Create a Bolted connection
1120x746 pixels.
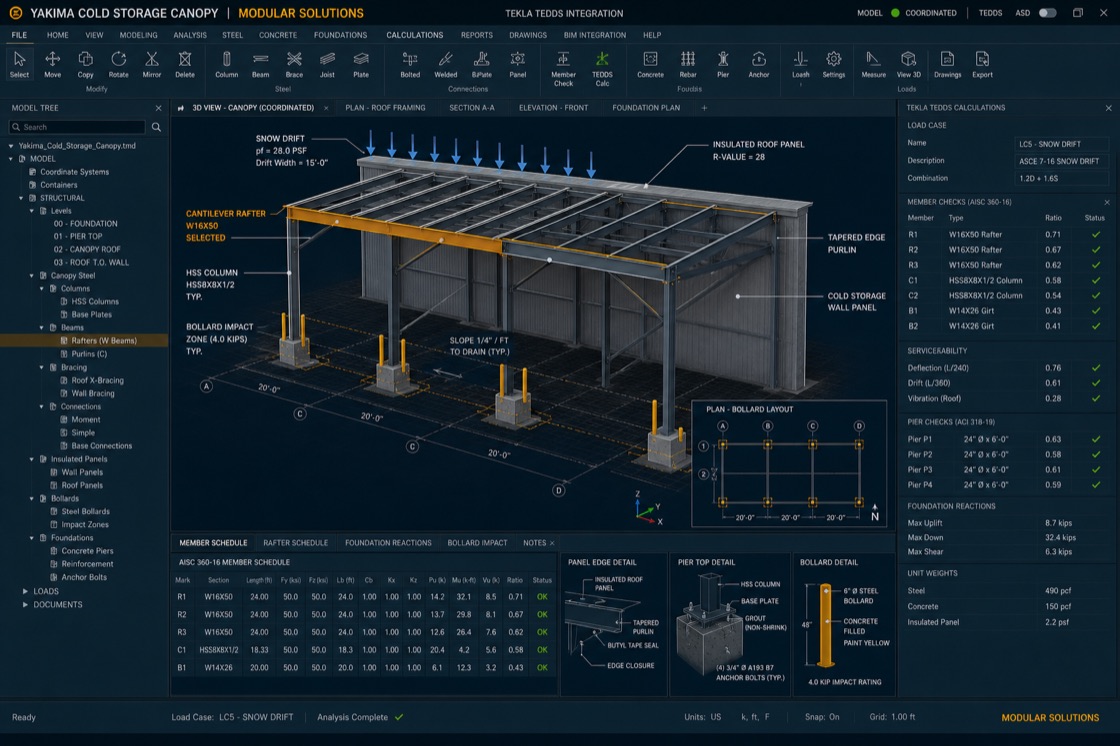point(410,64)
